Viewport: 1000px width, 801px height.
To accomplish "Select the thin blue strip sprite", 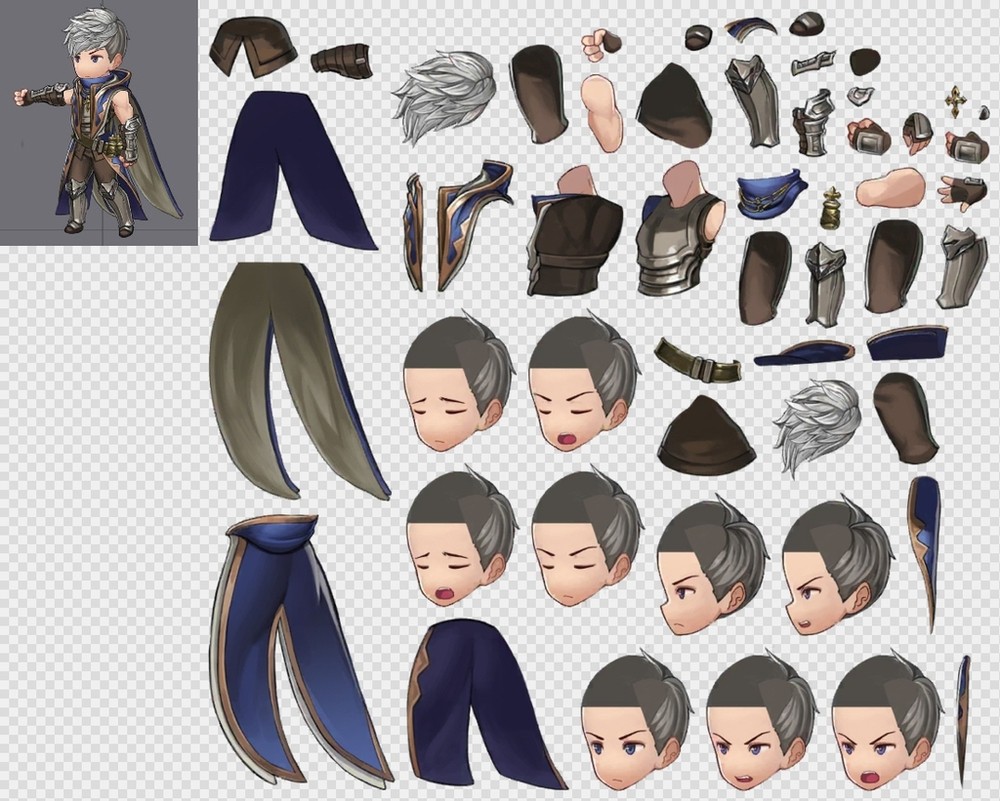I will click(962, 718).
